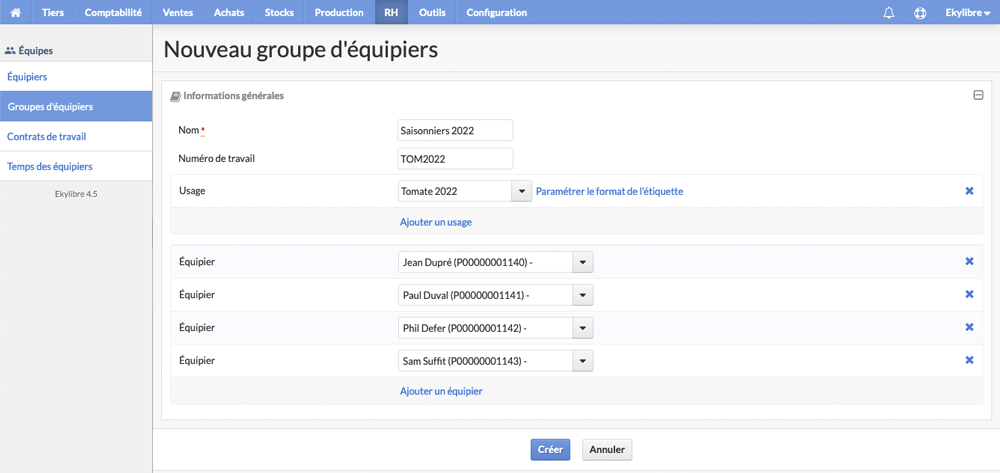Open the Tiers menu

53,13
